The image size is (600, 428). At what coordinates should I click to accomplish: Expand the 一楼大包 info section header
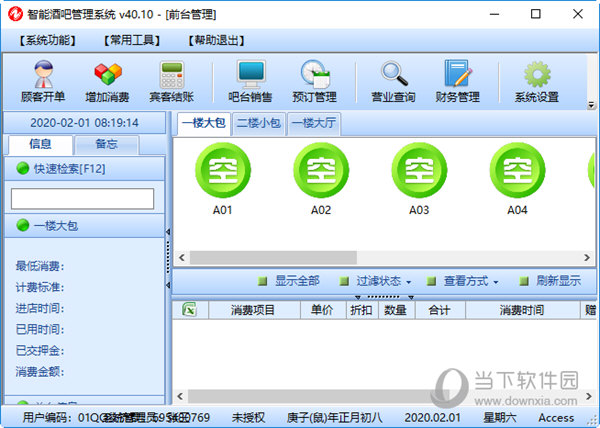pyautogui.click(x=85, y=226)
